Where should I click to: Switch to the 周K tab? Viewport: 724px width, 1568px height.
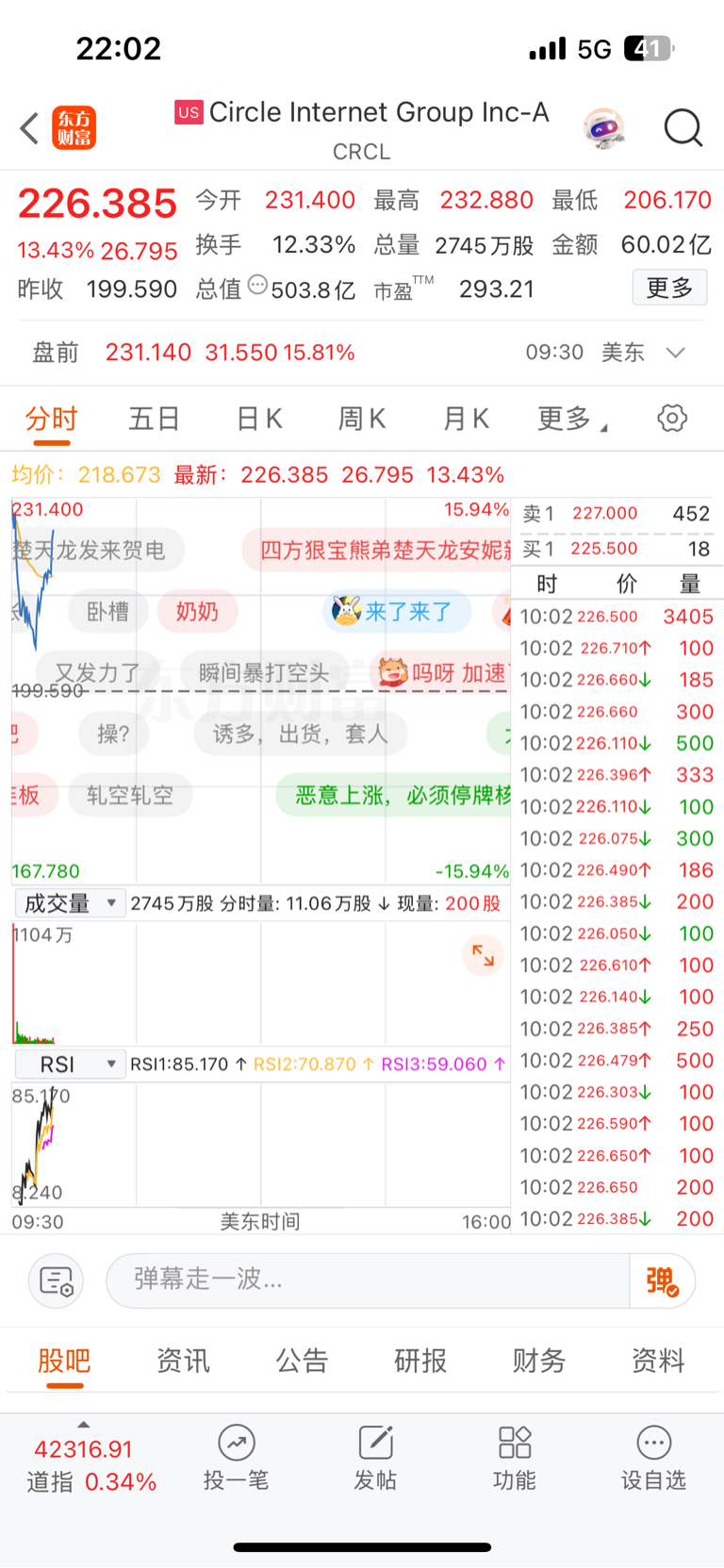tap(362, 419)
